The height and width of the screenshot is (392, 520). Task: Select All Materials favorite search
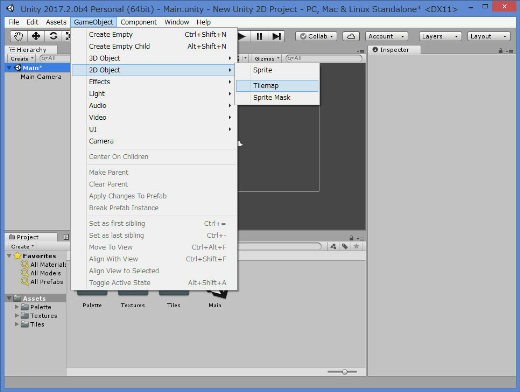pos(44,265)
